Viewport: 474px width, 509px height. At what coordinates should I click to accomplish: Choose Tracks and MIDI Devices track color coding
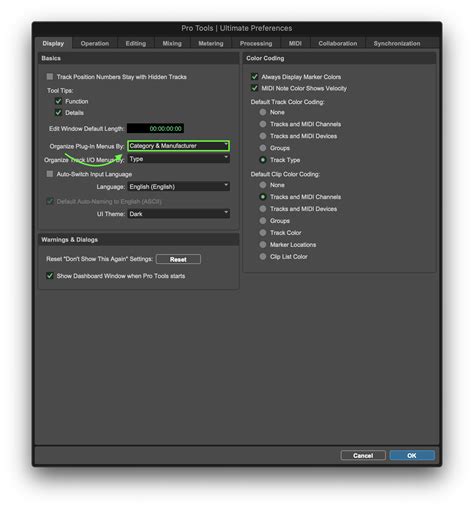point(263,136)
